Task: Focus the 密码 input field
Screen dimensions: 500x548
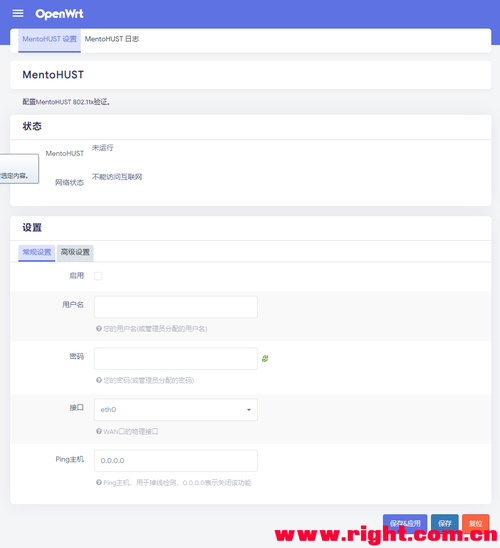Action: [176, 358]
